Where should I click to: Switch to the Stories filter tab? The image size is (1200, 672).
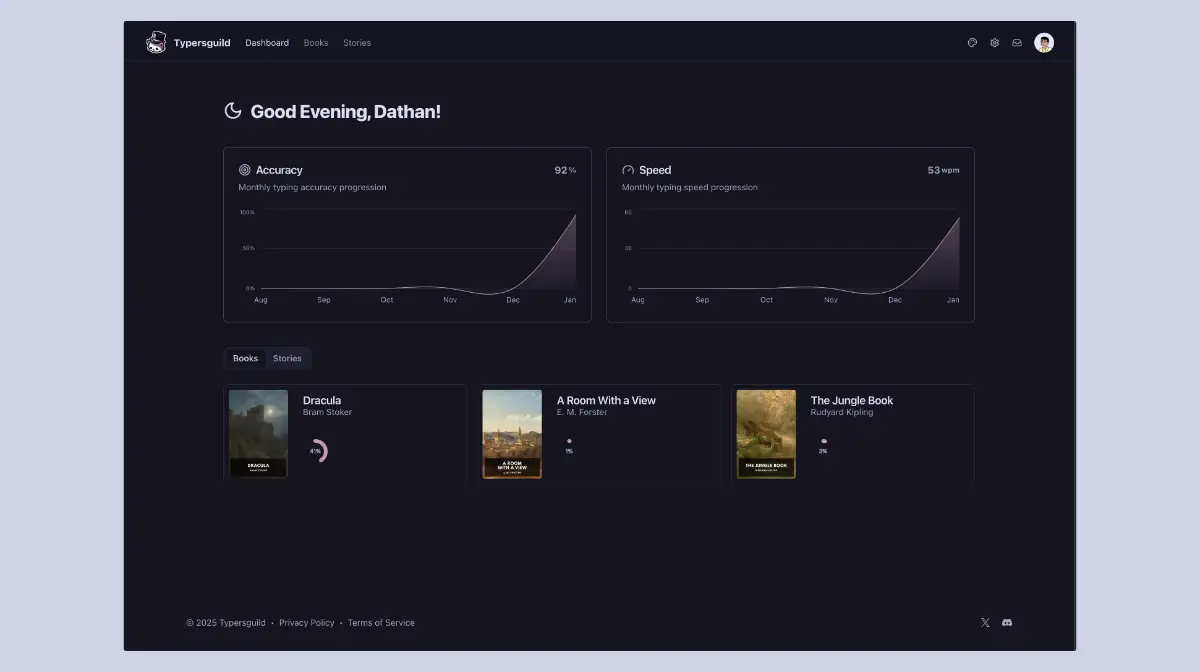click(288, 358)
